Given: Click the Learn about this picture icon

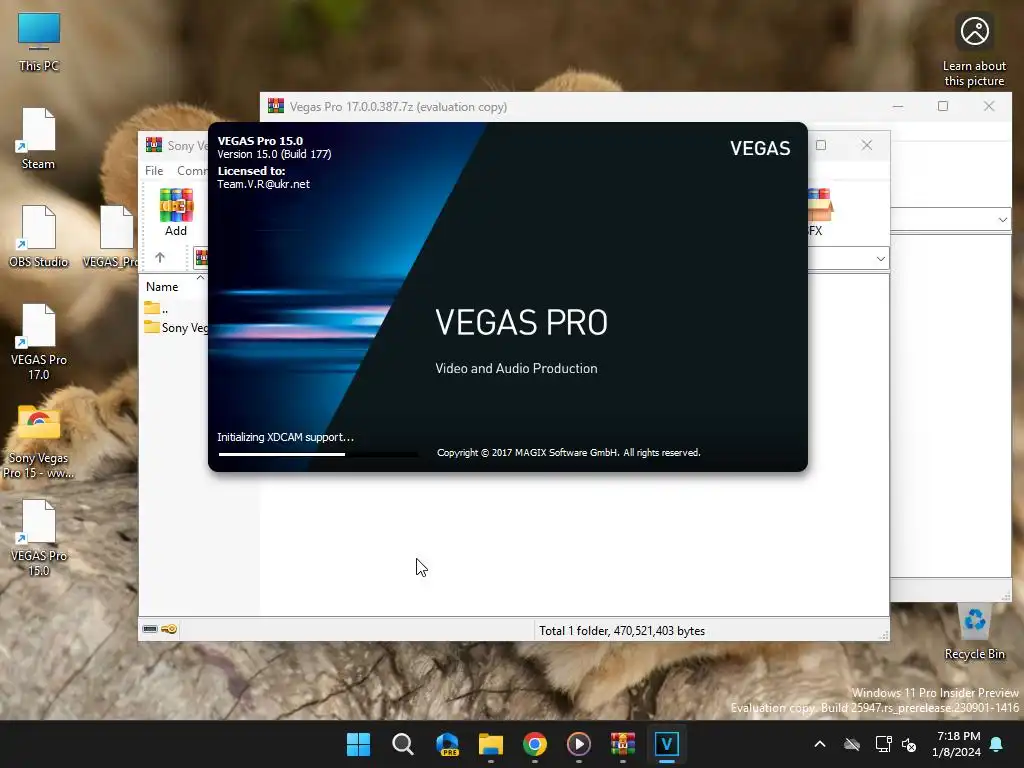Looking at the screenshot, I should coord(974,50).
